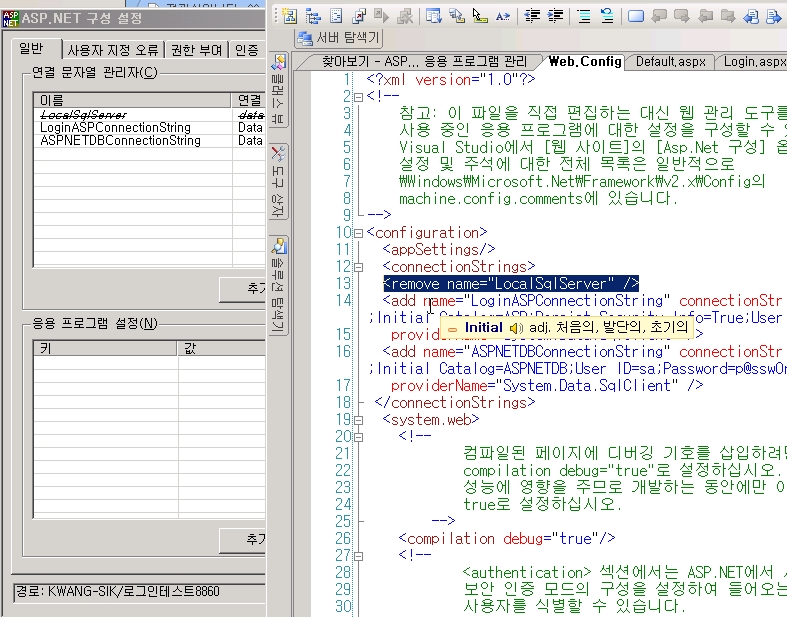This screenshot has height=617, width=787.
Task: Select the 권한 부여 tab
Action: pos(196,50)
